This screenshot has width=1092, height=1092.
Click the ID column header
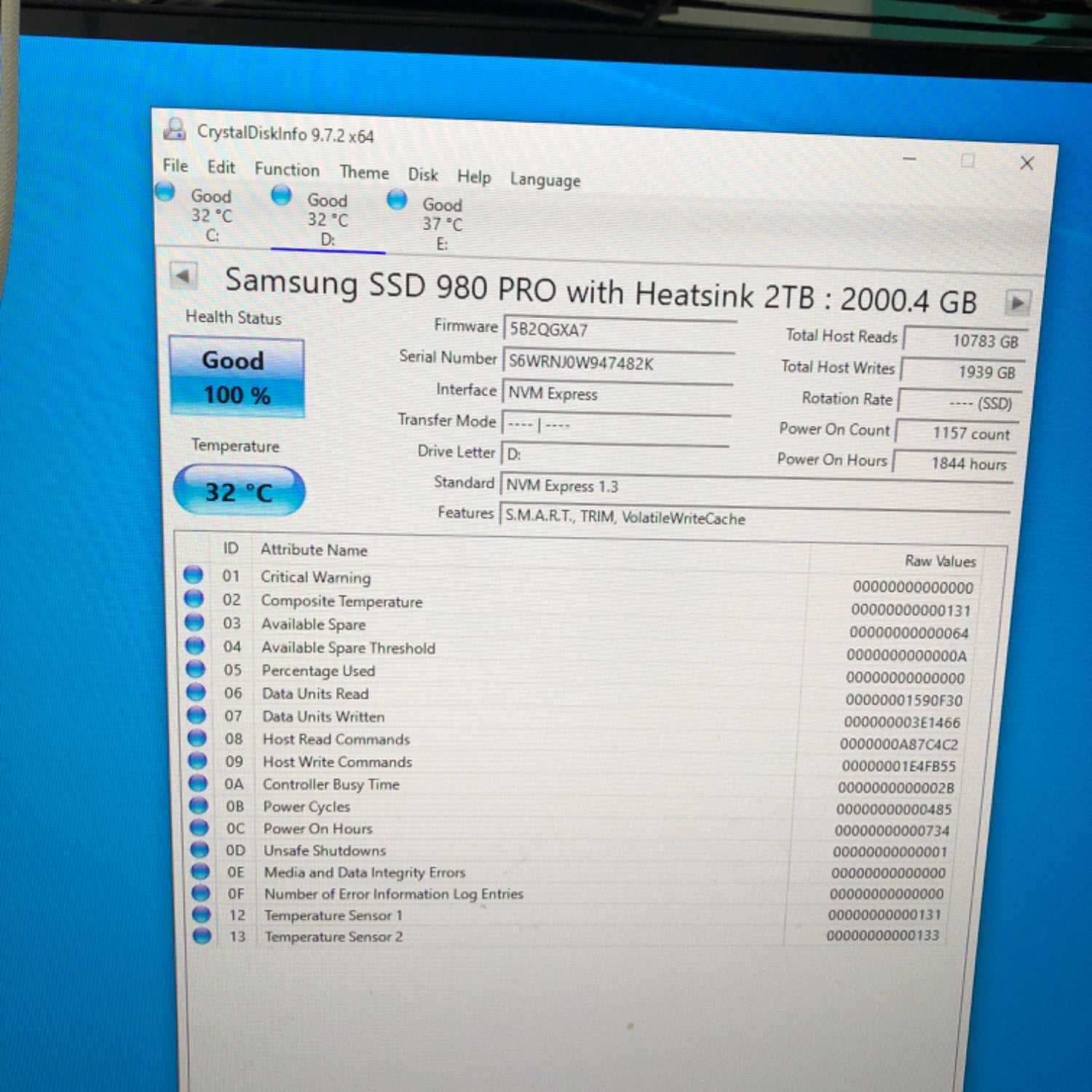tap(231, 548)
